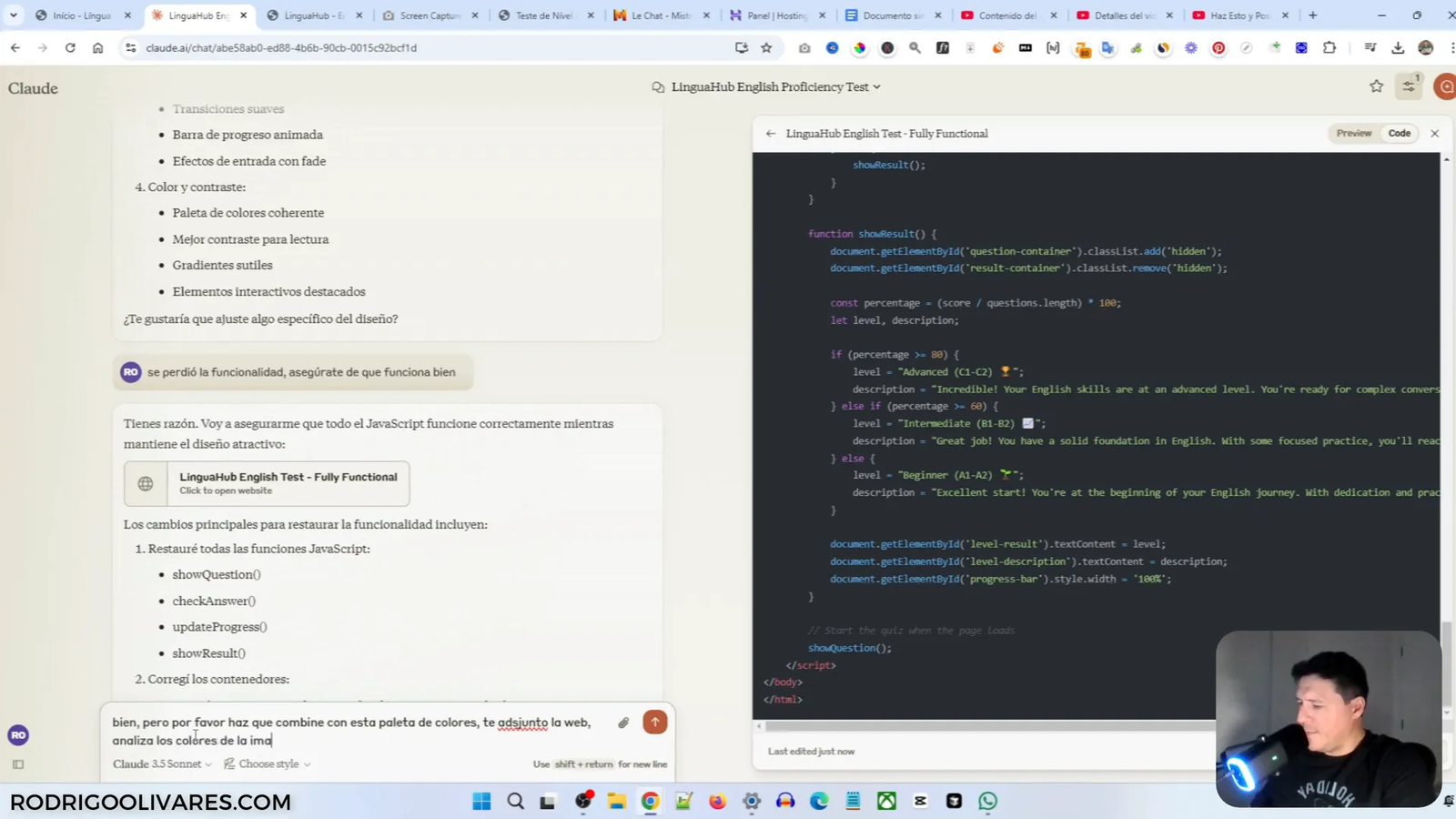The width and height of the screenshot is (1456, 819).
Task: Close the artifact panel with the X
Action: coord(1434,133)
